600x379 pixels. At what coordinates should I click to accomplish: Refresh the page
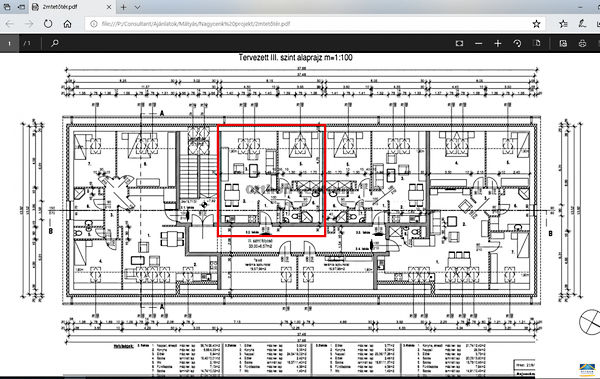(x=48, y=24)
